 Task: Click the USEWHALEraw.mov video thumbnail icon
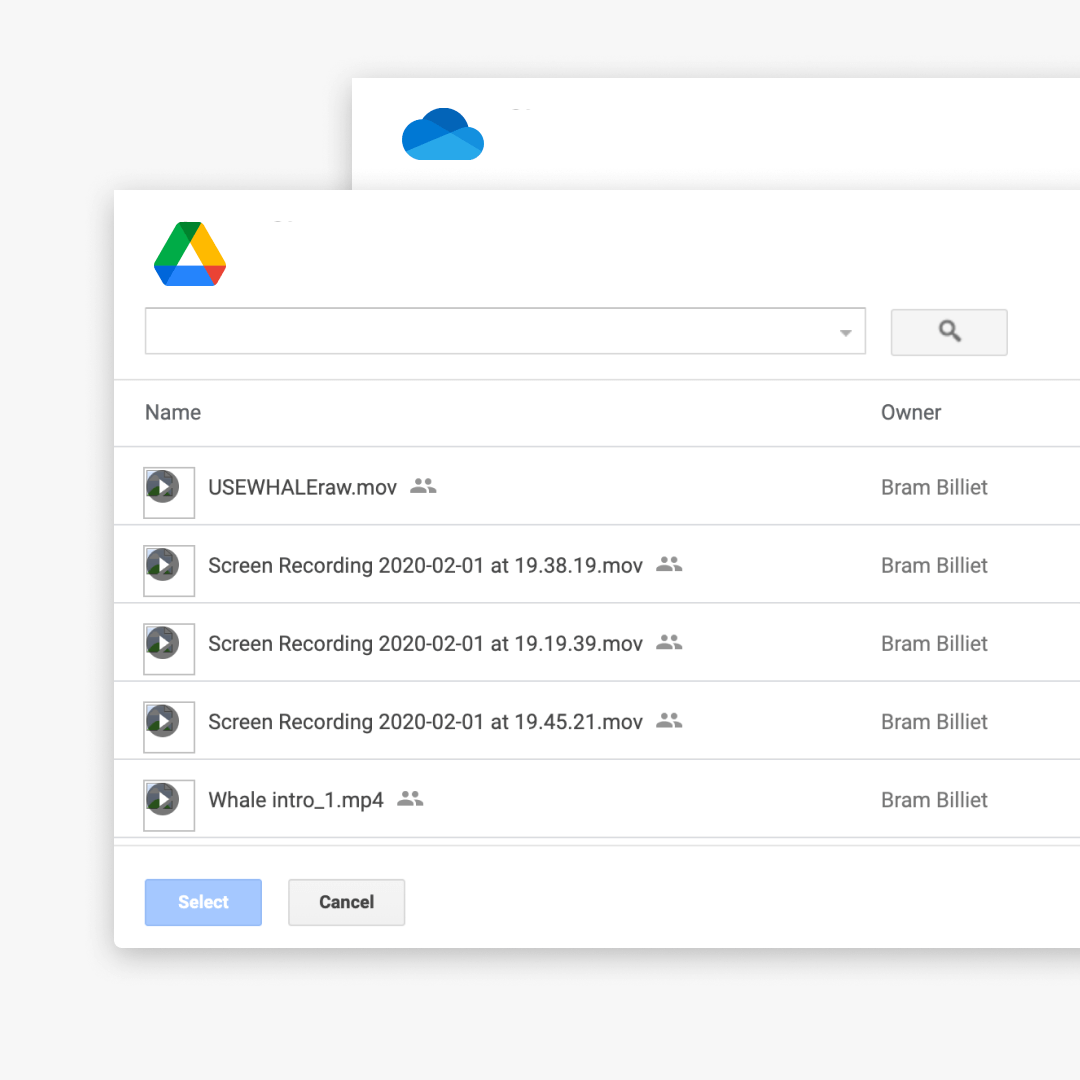[x=169, y=493]
